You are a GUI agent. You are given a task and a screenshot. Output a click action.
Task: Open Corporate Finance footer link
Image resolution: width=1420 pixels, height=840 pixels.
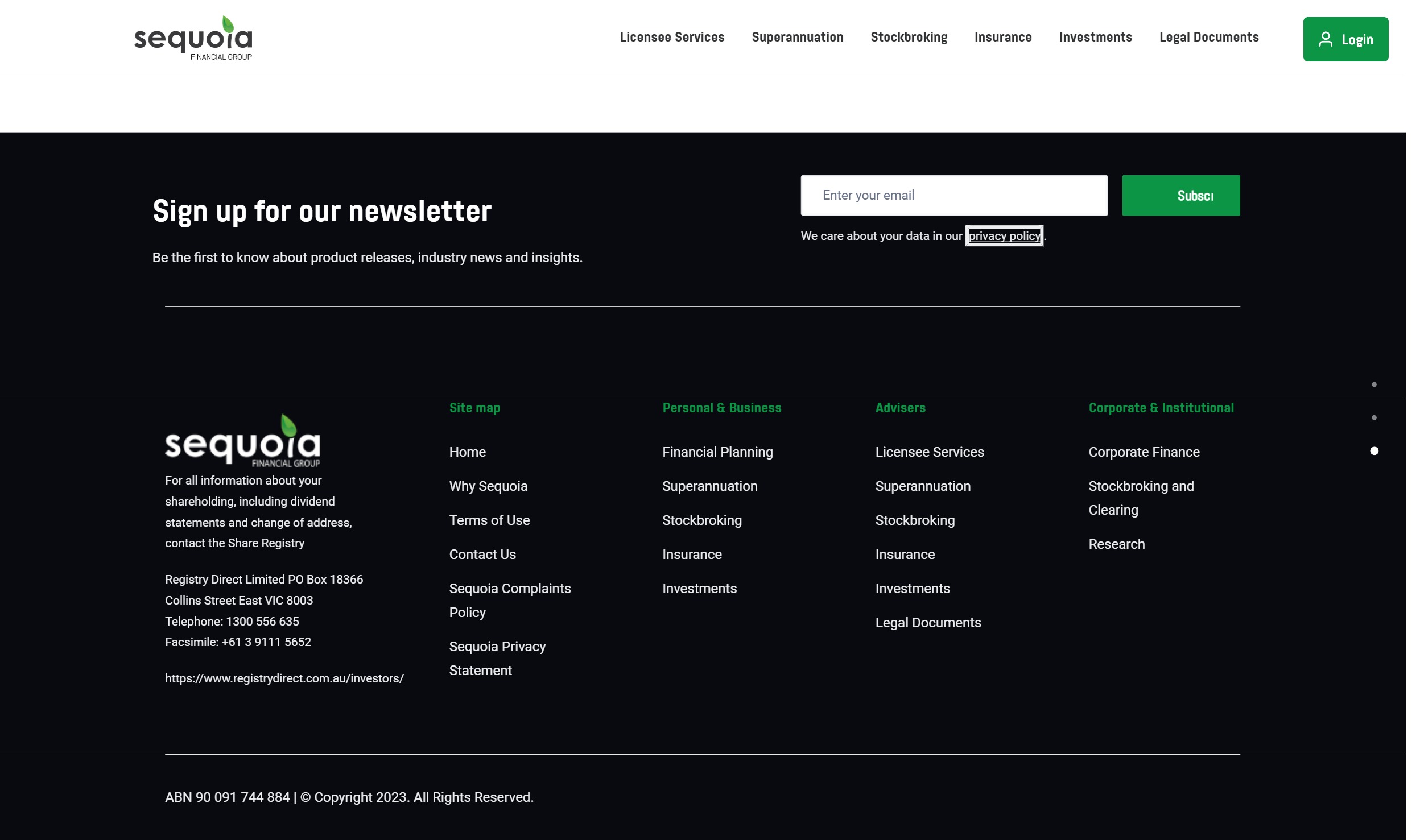point(1144,452)
